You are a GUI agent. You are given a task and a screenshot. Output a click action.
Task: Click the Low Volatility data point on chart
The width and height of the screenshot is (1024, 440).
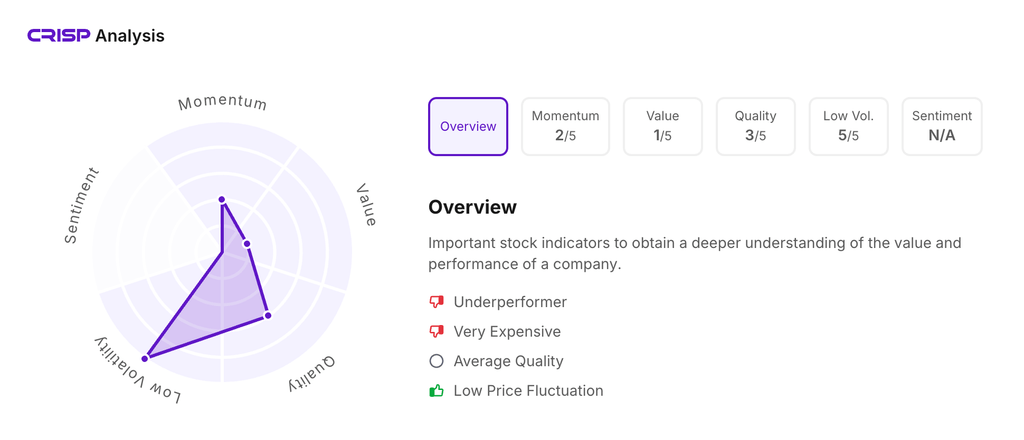(x=146, y=358)
